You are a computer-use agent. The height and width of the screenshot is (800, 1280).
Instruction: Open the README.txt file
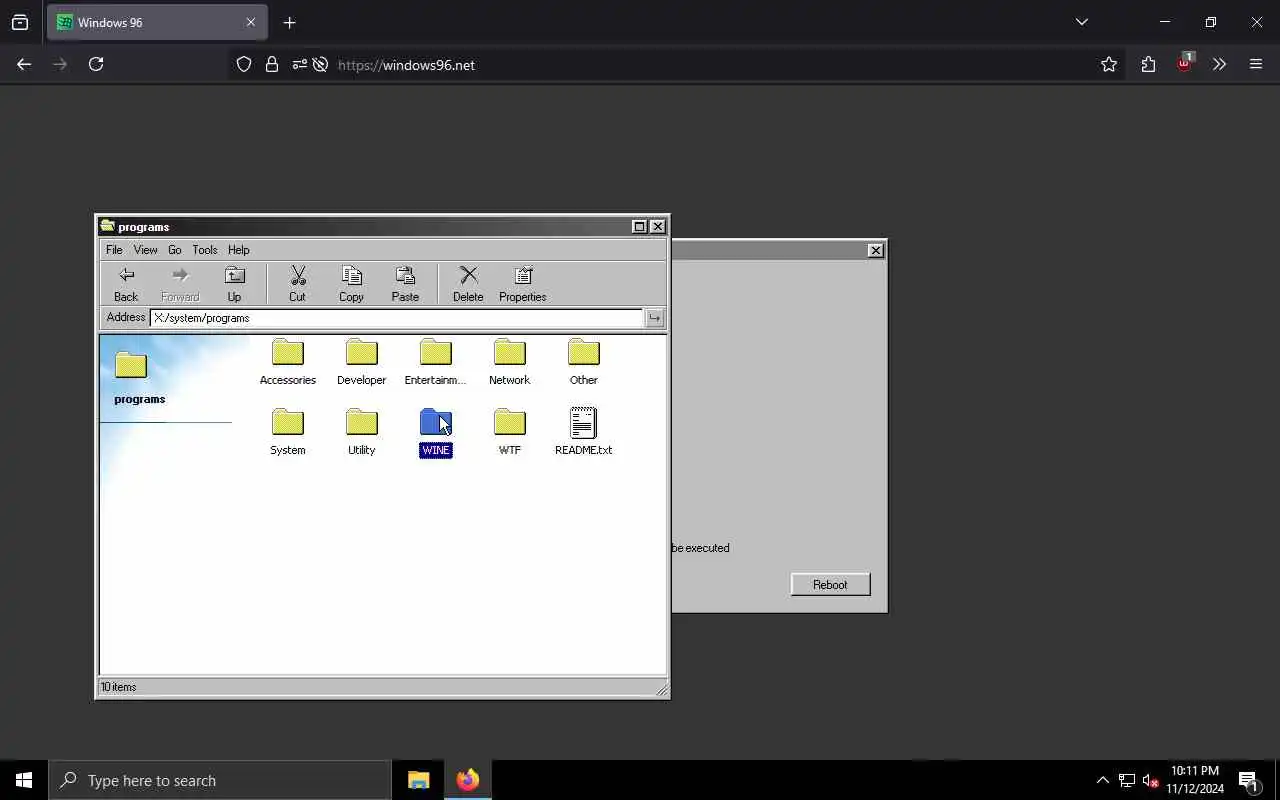click(x=583, y=432)
